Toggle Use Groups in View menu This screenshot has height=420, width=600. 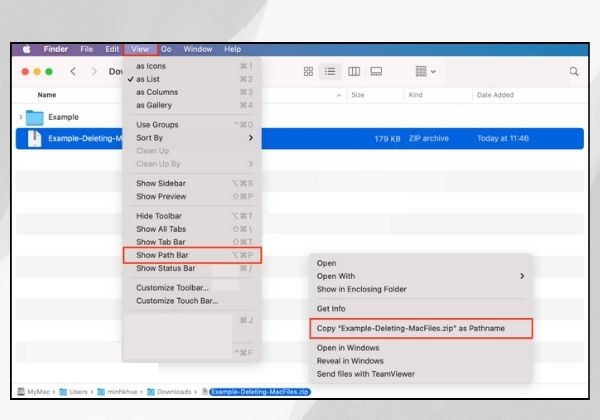192,125
